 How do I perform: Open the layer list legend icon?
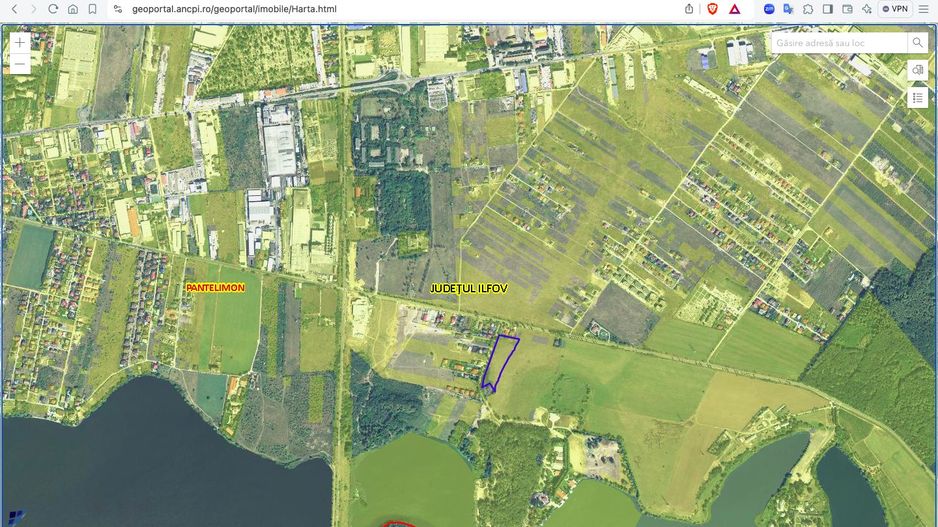pos(918,98)
